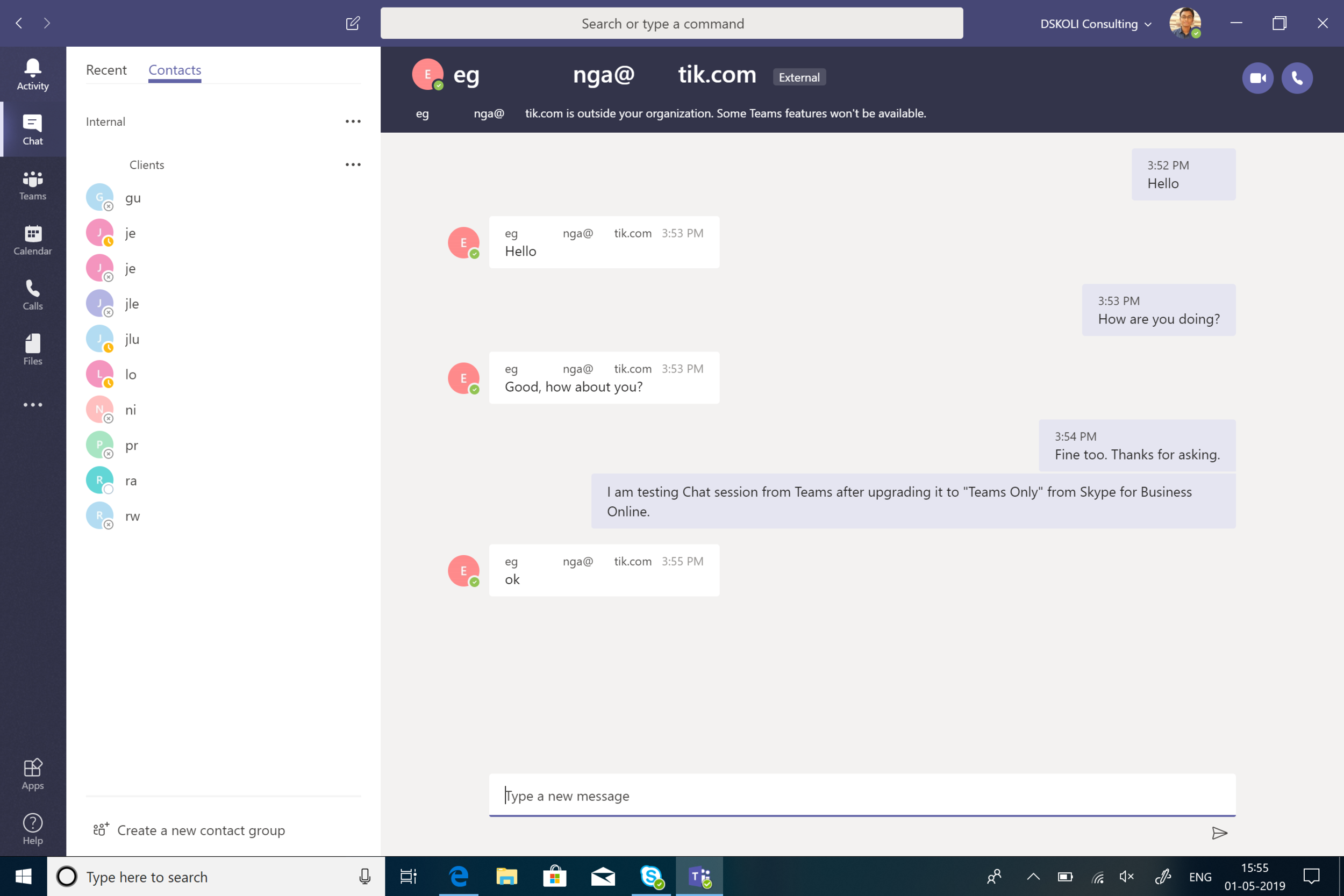Click the Windows search box
The width and height of the screenshot is (1344, 896).
[x=216, y=876]
